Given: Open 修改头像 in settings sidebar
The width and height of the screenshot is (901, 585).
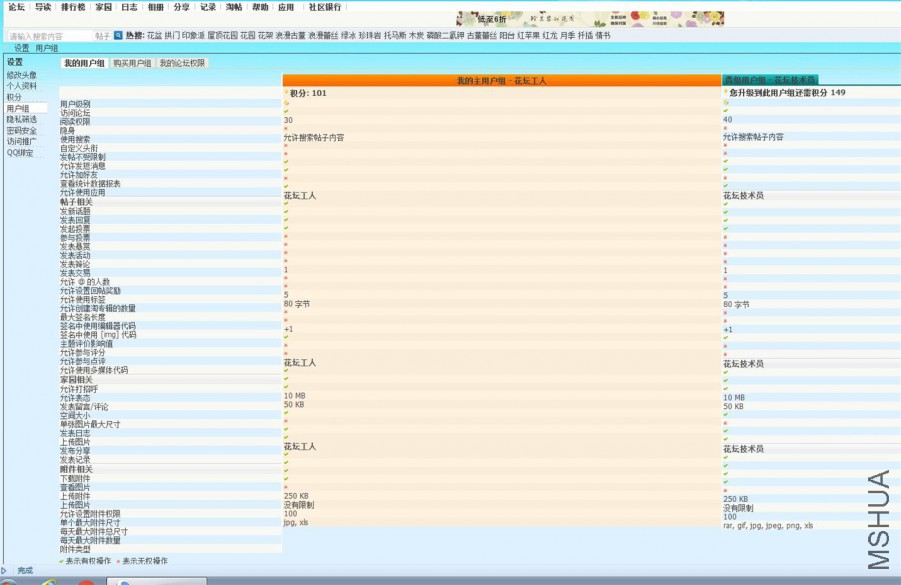Looking at the screenshot, I should coord(22,75).
